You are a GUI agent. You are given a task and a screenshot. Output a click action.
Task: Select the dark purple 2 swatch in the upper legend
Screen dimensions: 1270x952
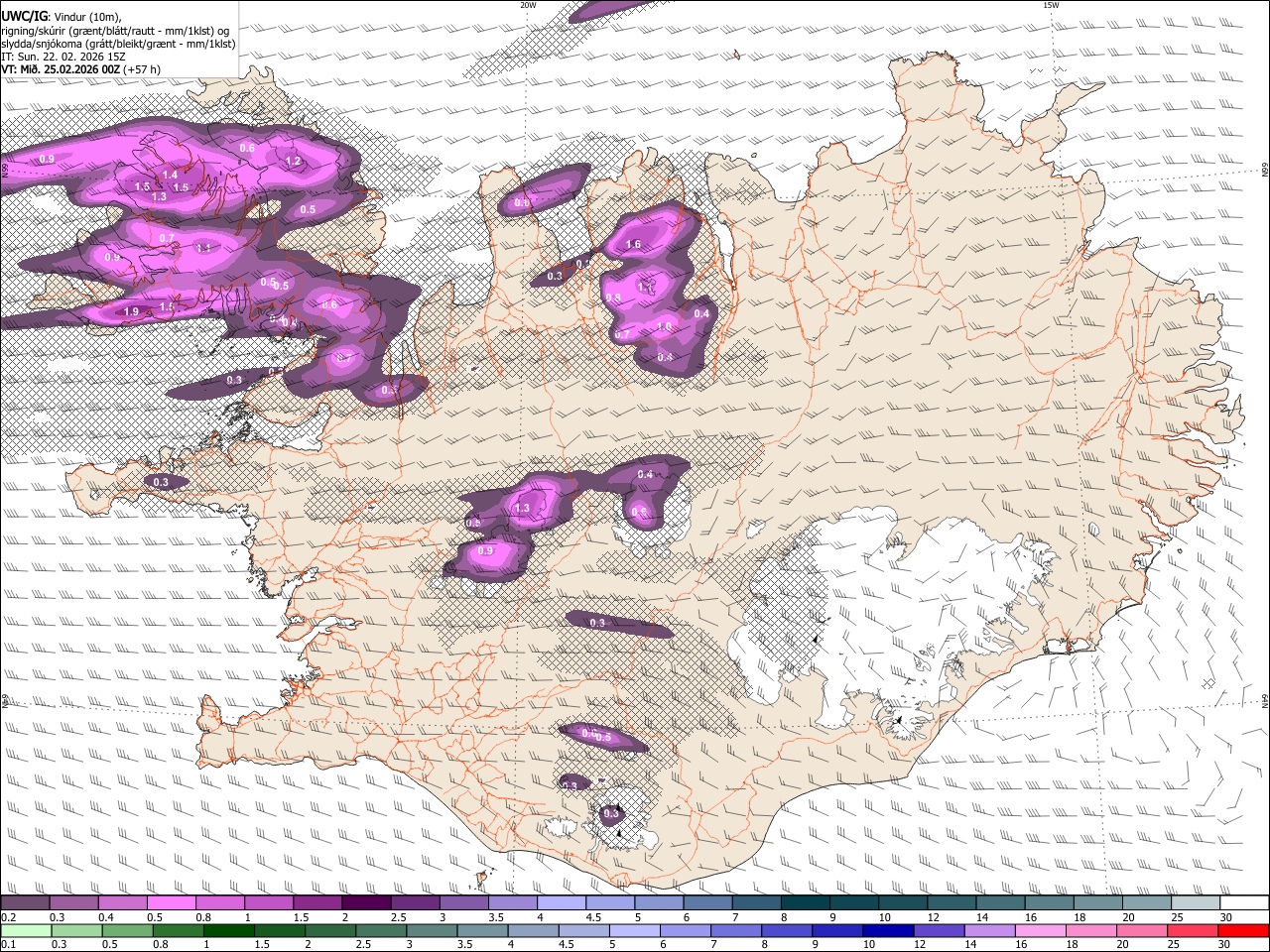click(366, 903)
